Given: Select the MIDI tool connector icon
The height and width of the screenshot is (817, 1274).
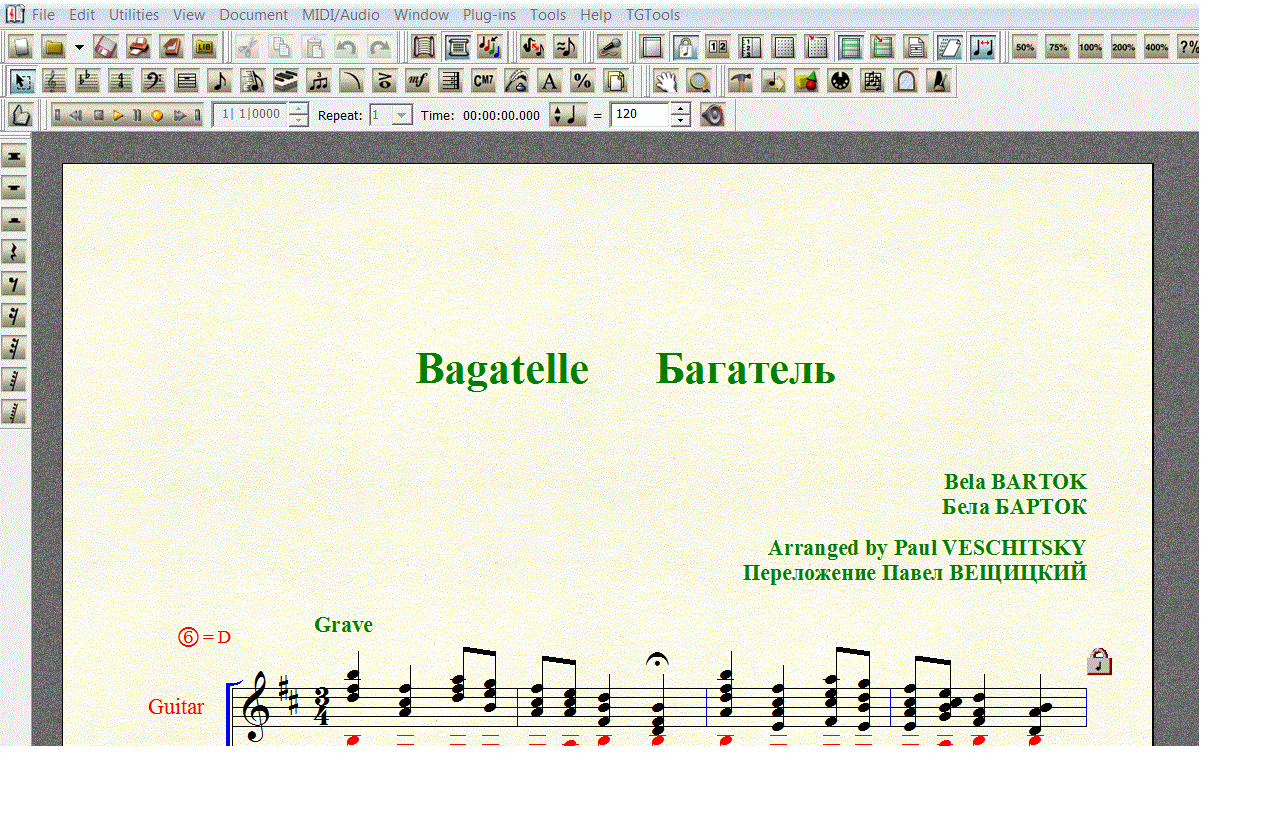Looking at the screenshot, I should pos(840,81).
